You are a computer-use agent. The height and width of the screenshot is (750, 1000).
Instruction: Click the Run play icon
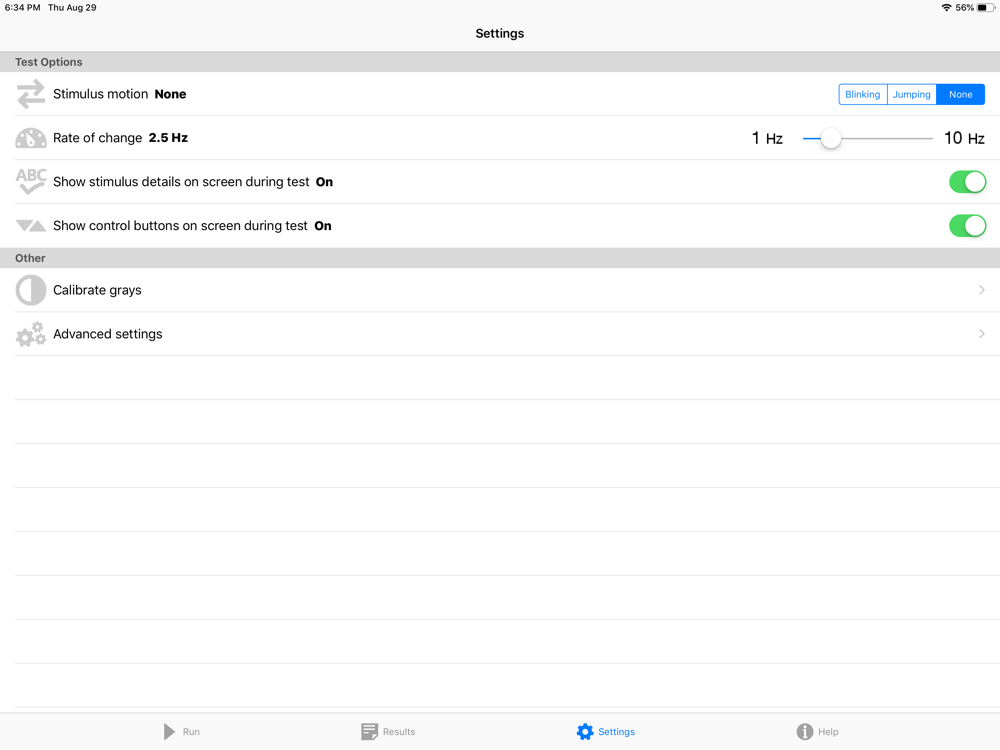[x=169, y=732]
